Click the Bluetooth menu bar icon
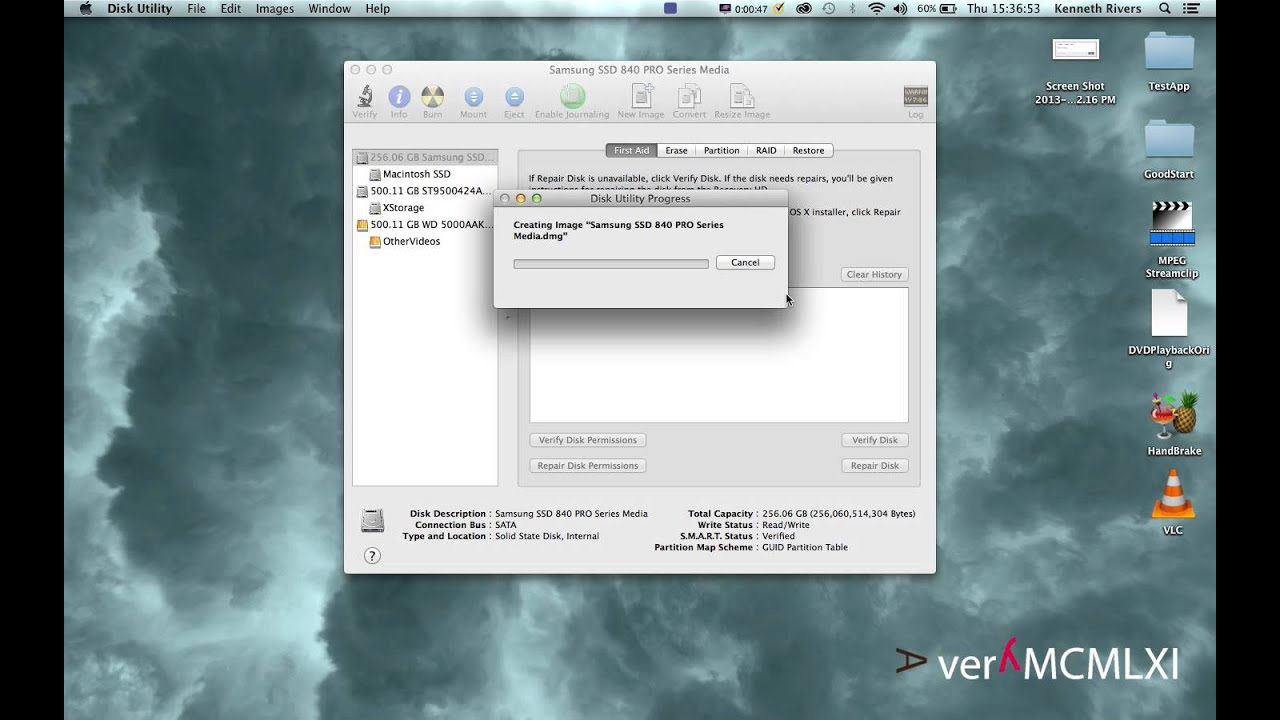Image resolution: width=1280 pixels, height=720 pixels. click(853, 9)
